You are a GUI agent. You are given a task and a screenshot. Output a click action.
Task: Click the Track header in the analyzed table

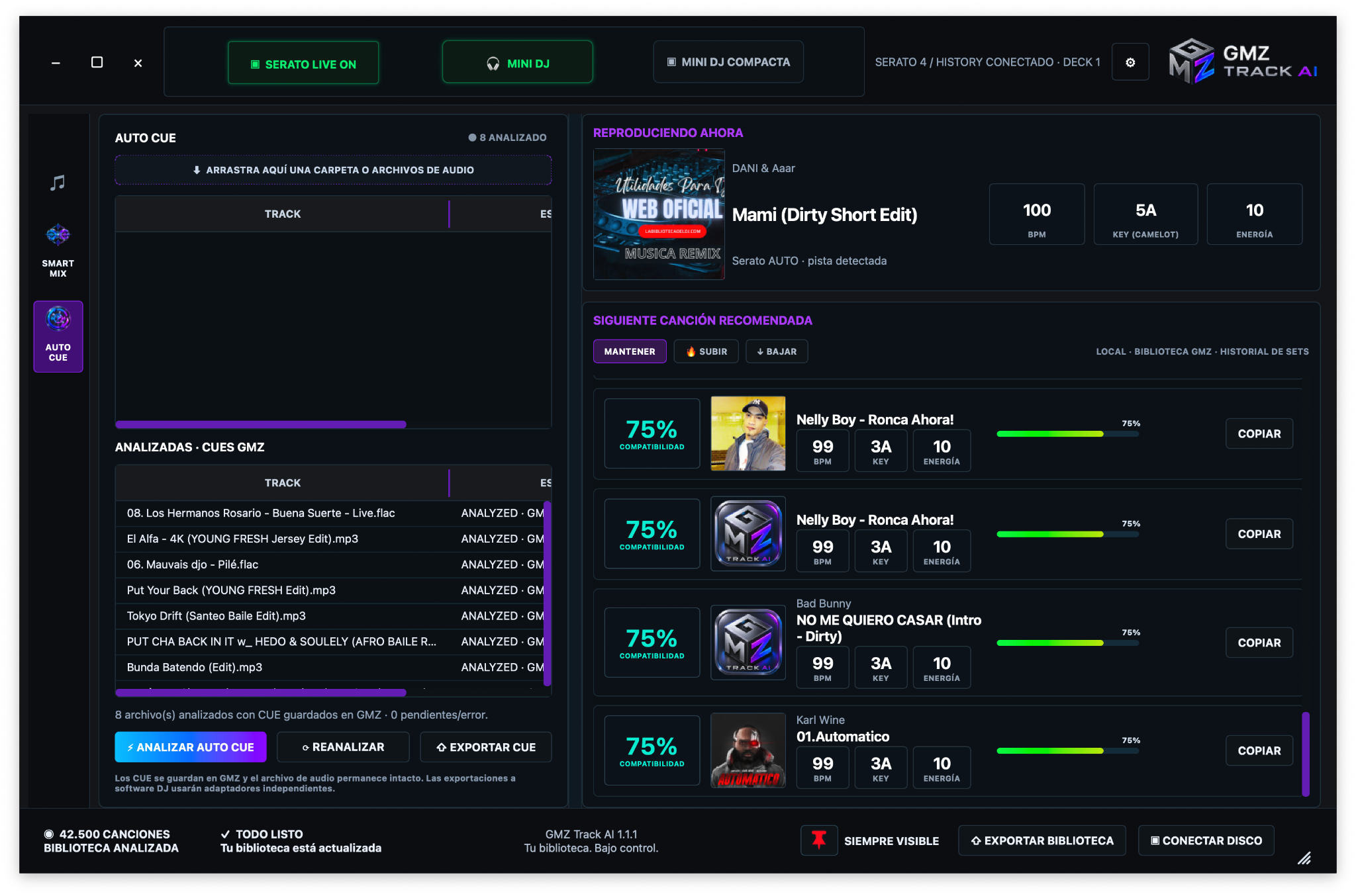tap(283, 483)
